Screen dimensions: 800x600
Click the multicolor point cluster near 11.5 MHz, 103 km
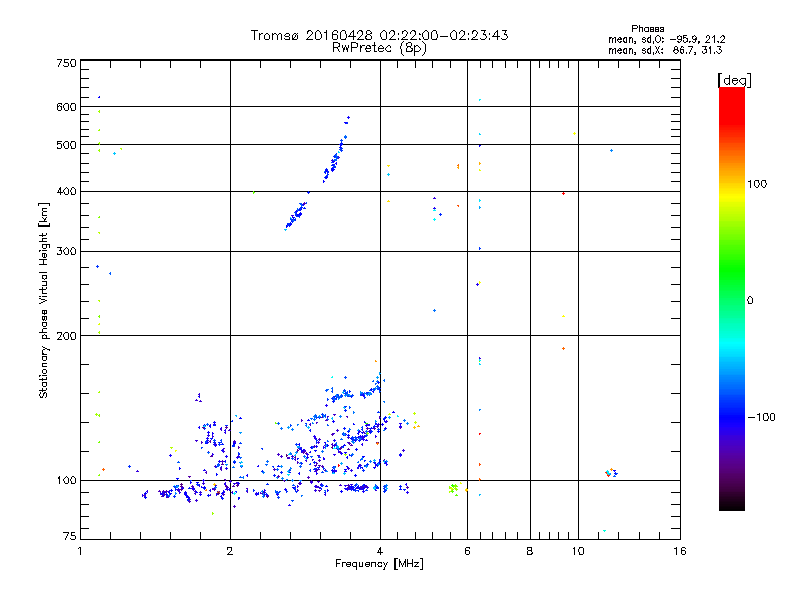pyautogui.click(x=611, y=473)
